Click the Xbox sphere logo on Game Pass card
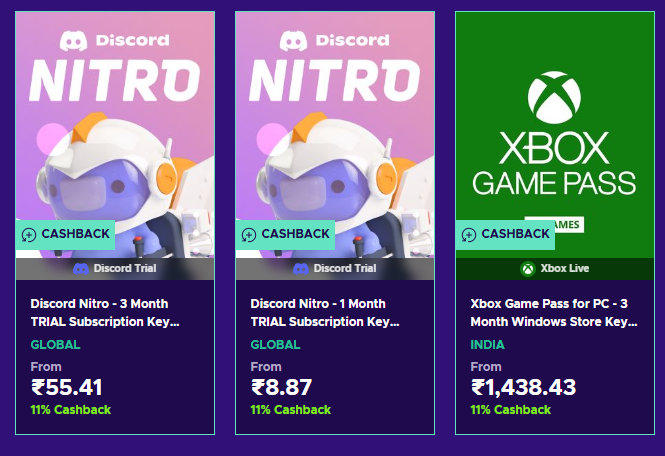The width and height of the screenshot is (665, 456). click(554, 98)
